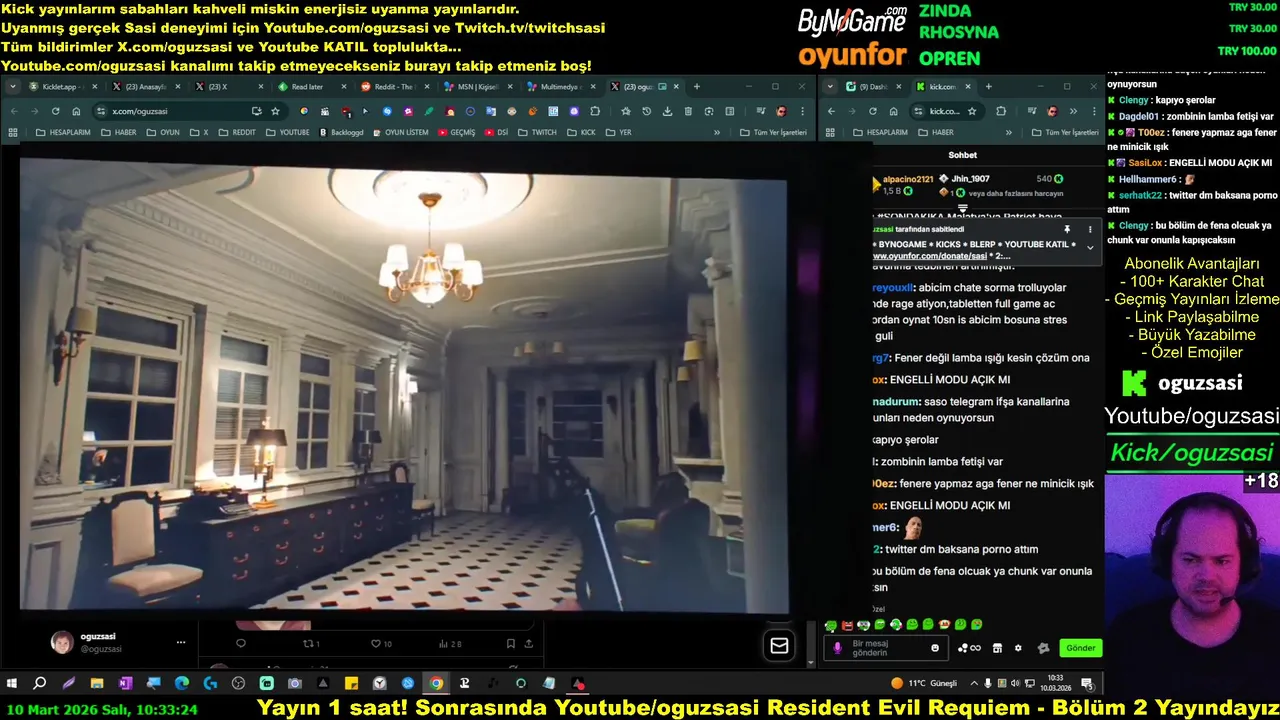Expand tab search dropdown in Kick browser
The width and height of the screenshot is (1280, 720).
pyautogui.click(x=830, y=87)
